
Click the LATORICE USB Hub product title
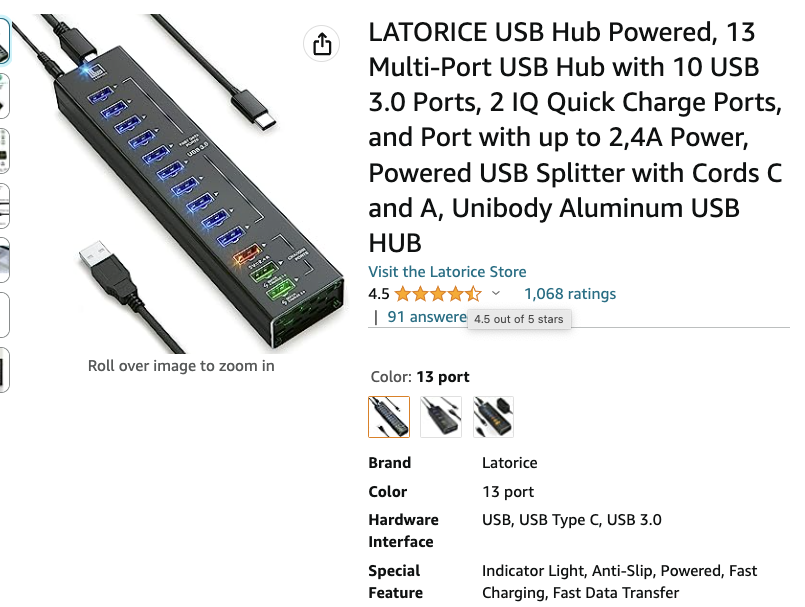[x=575, y=137]
